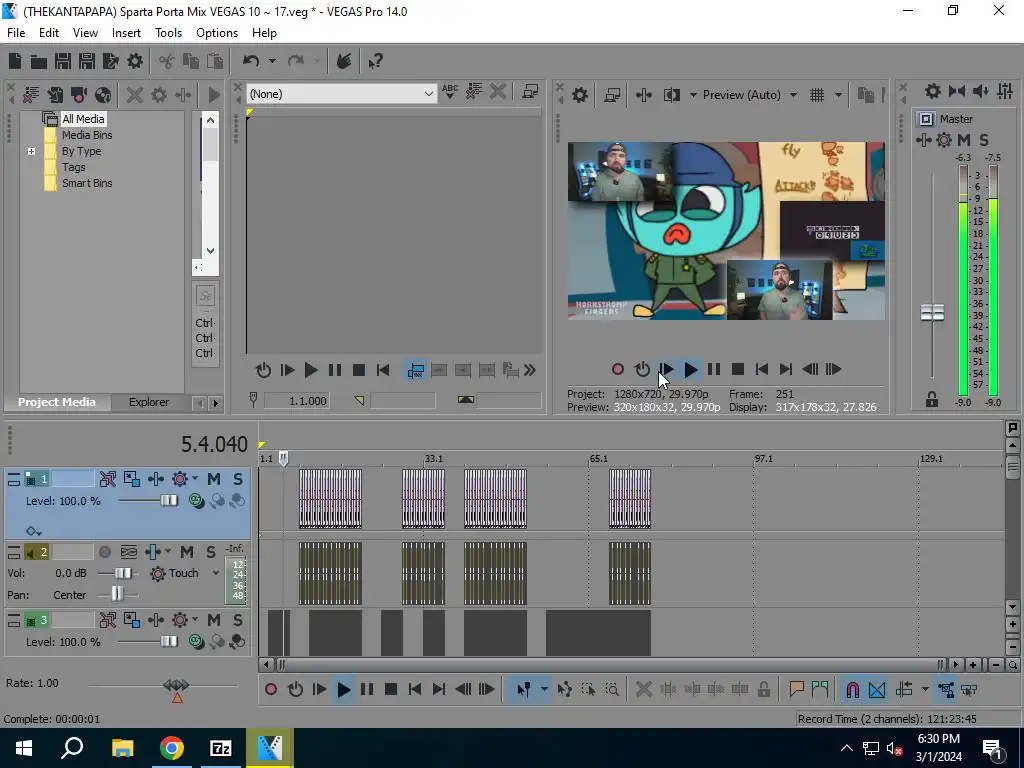
Task: Click Lock event padlock icon in timeline toolbar
Action: pyautogui.click(x=763, y=689)
